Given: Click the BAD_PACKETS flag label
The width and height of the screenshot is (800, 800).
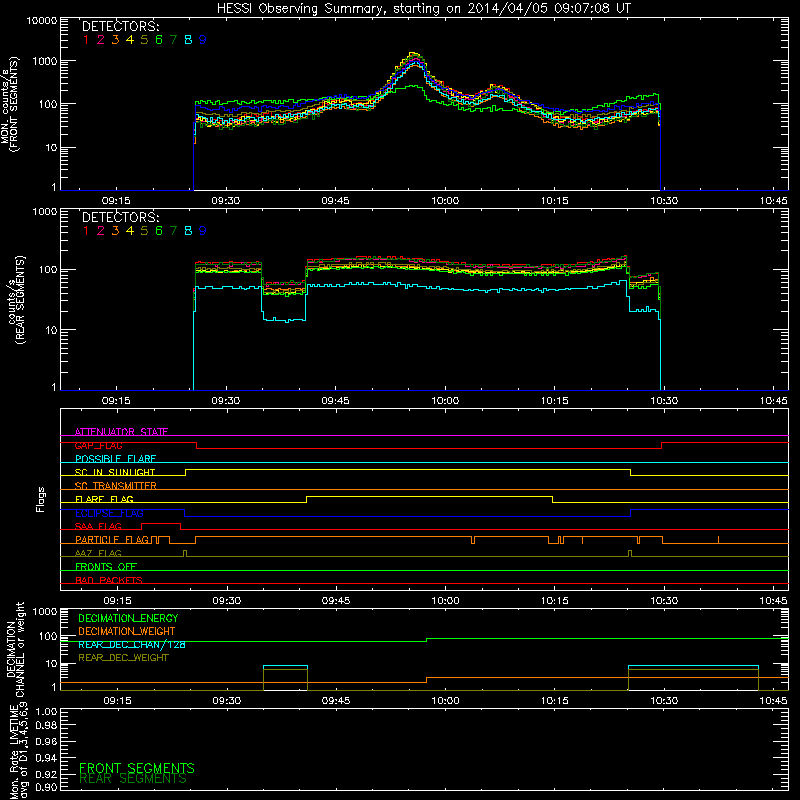Looking at the screenshot, I should pos(109,580).
